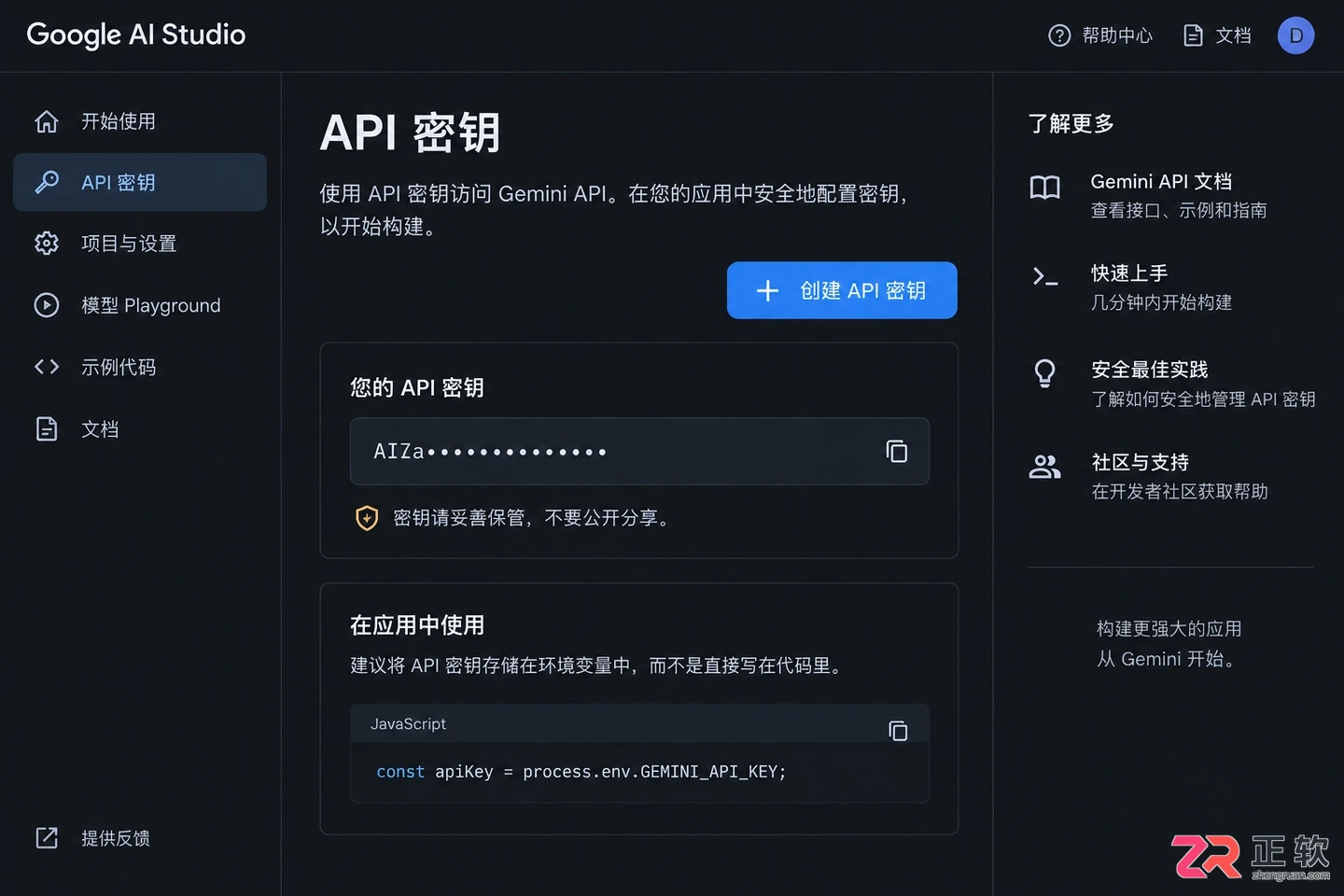
Task: Click the 创建 API 密钥 button
Action: pos(842,290)
